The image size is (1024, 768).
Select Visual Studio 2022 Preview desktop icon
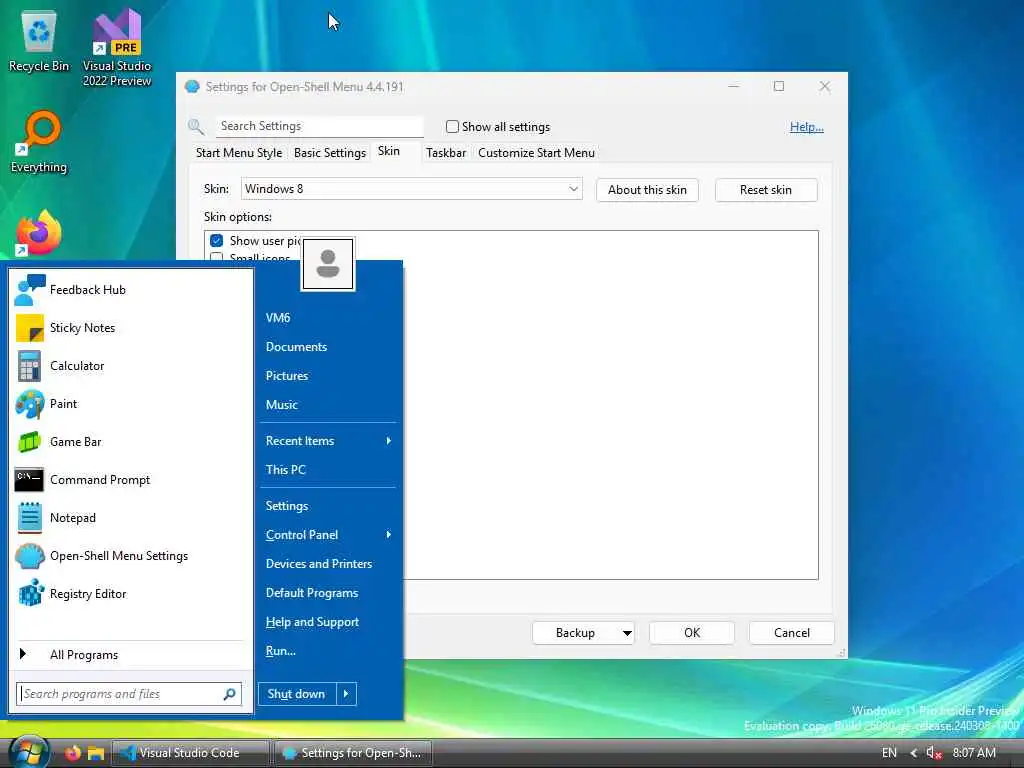(117, 47)
